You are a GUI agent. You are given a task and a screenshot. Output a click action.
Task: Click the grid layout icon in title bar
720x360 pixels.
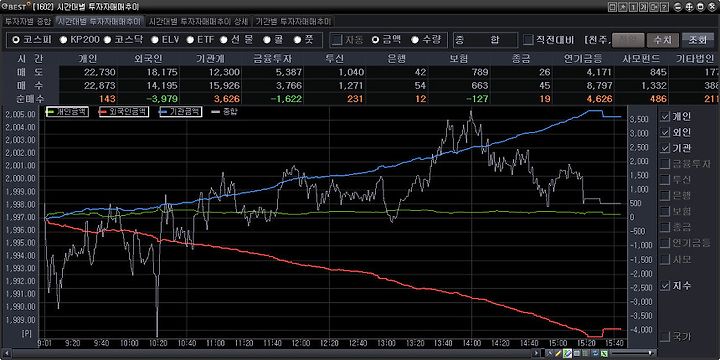(612, 7)
